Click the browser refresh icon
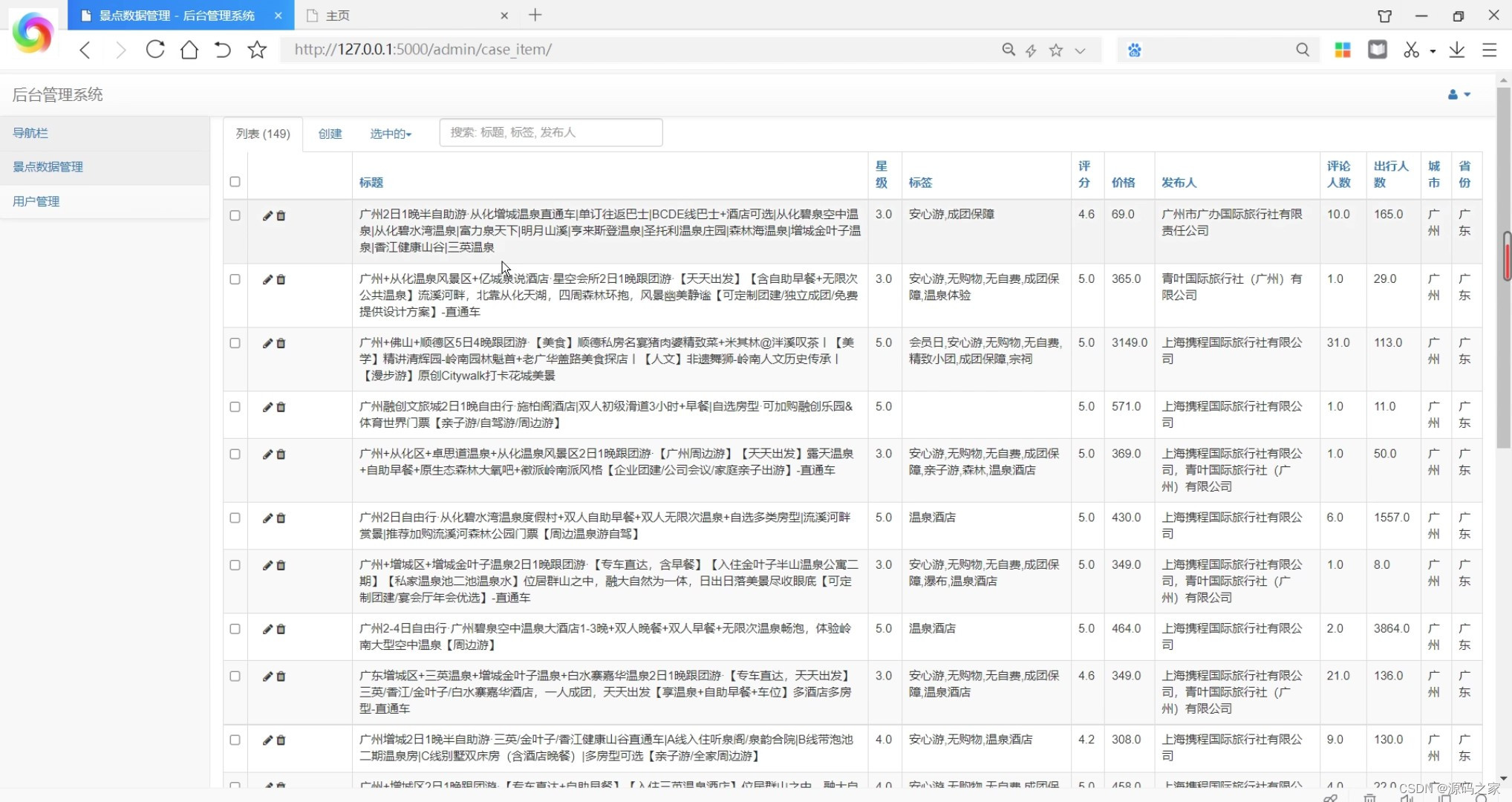The height and width of the screenshot is (802, 1512). (x=155, y=50)
